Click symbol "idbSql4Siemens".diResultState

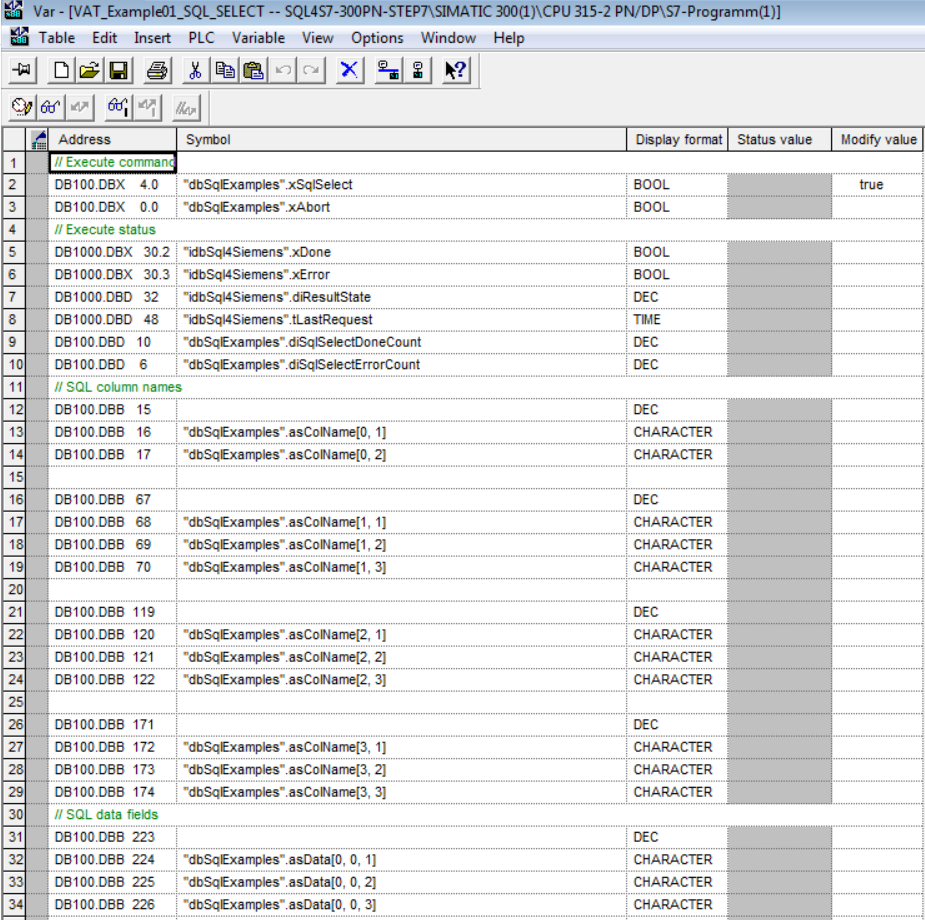pos(277,297)
